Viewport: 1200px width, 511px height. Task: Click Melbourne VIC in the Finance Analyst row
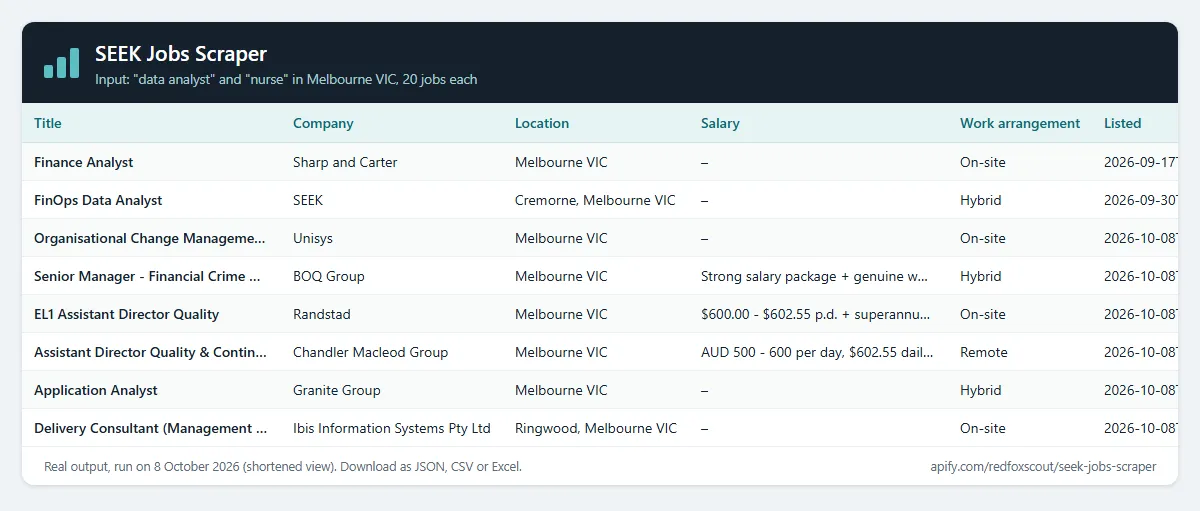561,162
